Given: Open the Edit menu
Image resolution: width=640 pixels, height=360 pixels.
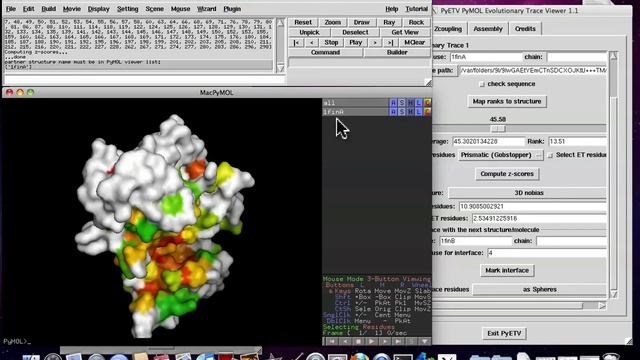Looking at the screenshot, I should pyautogui.click(x=28, y=9).
